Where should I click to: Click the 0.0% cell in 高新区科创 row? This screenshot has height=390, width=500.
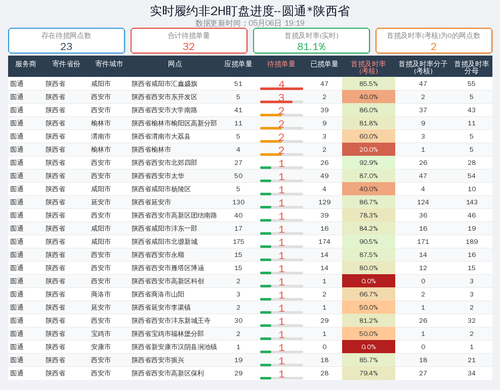(x=368, y=281)
